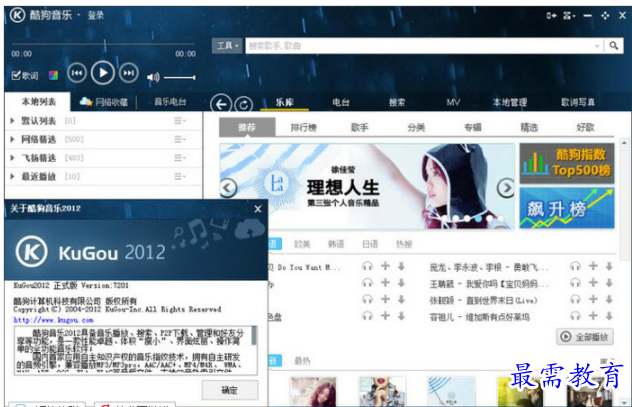The width and height of the screenshot is (632, 407).
Task: Show the previous banner slide
Action: coord(228,188)
